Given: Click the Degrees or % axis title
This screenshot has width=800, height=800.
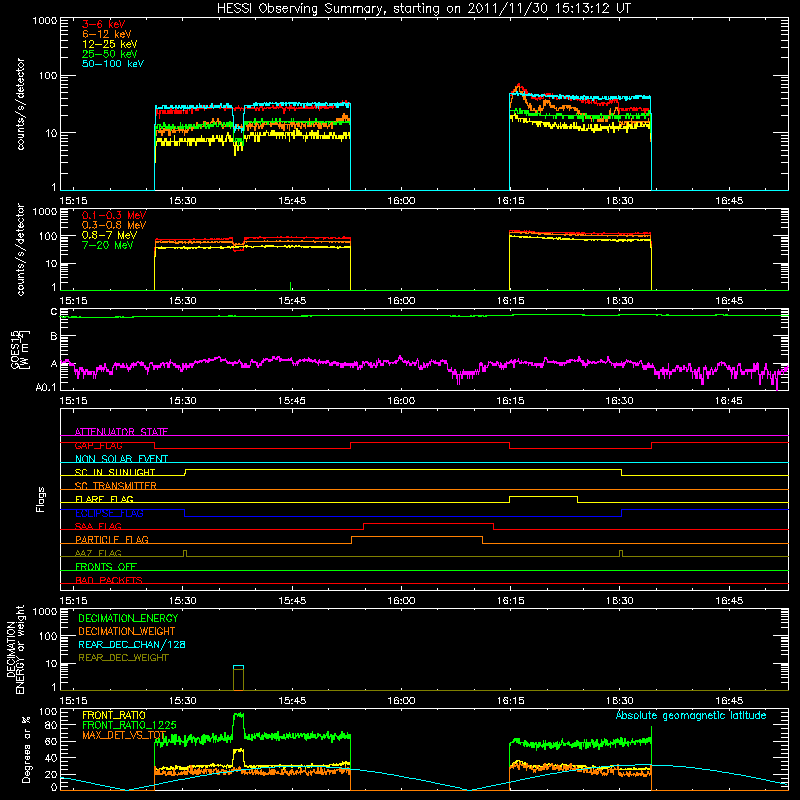Looking at the screenshot, I should 26,749.
